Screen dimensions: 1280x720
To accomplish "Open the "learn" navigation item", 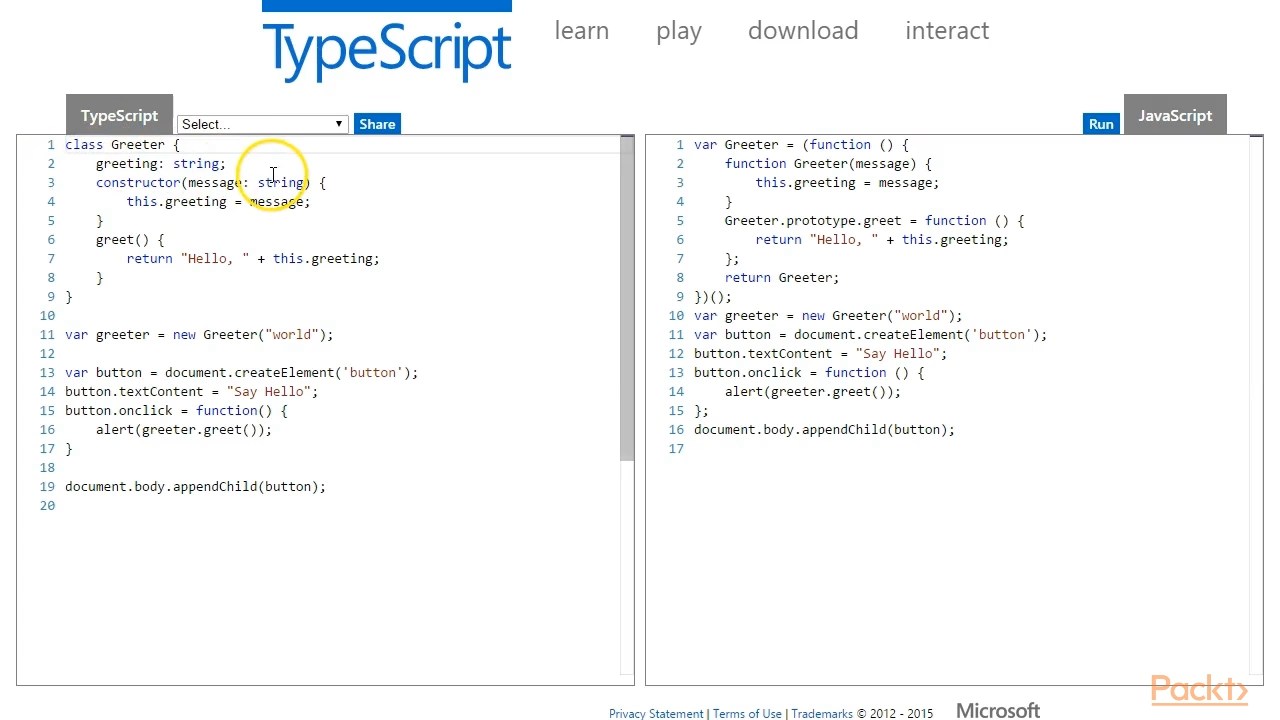I will pyautogui.click(x=581, y=30).
